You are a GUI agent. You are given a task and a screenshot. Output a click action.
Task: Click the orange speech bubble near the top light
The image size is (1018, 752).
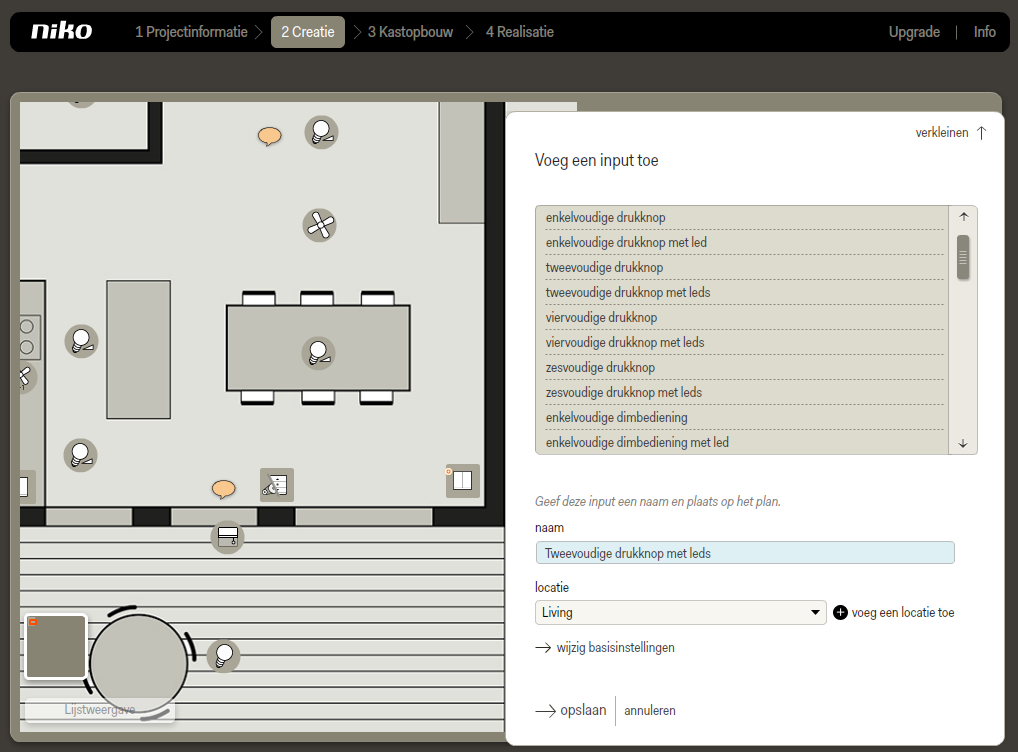coord(269,136)
